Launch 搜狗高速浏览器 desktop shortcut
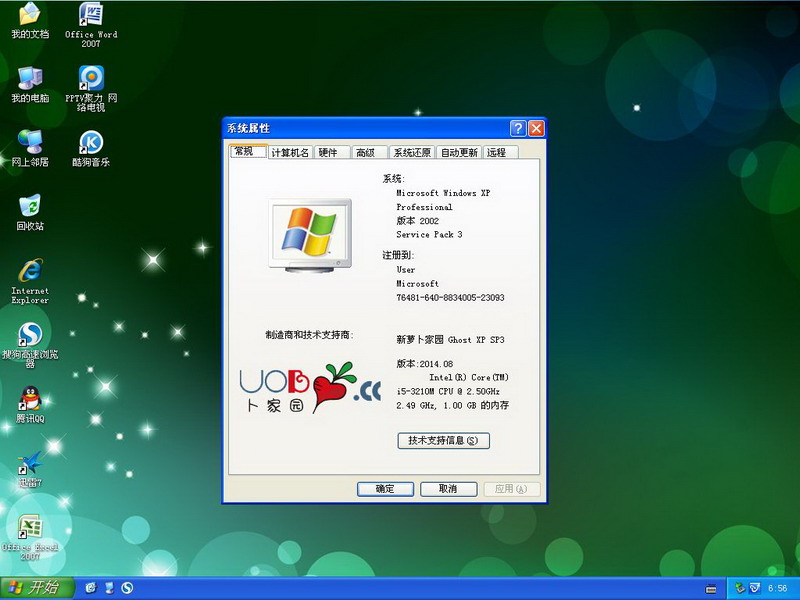This screenshot has width=800, height=600. coord(30,344)
